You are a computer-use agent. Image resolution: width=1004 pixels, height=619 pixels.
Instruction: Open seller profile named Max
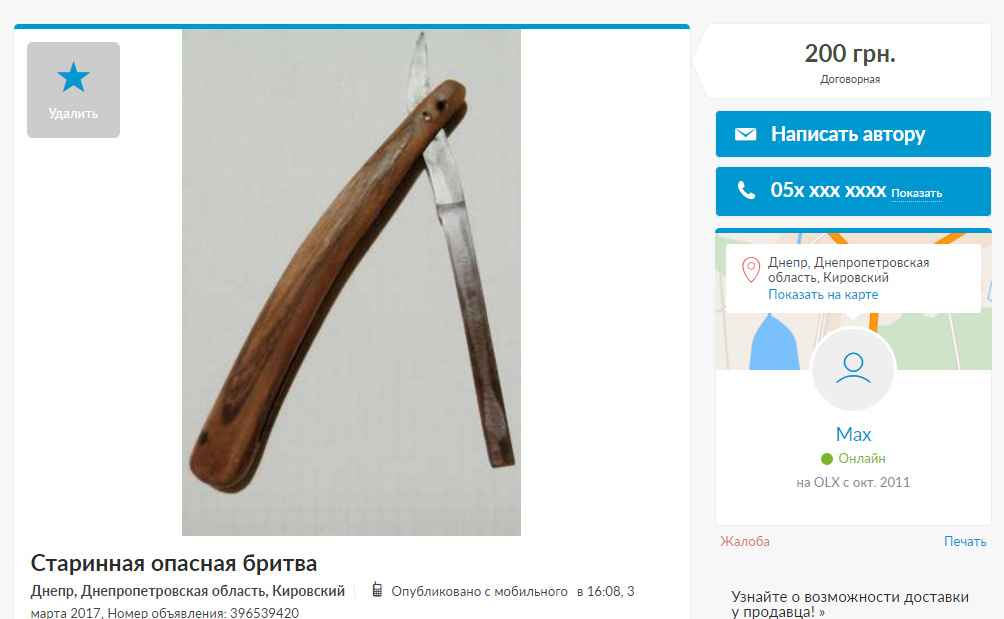[x=853, y=434]
